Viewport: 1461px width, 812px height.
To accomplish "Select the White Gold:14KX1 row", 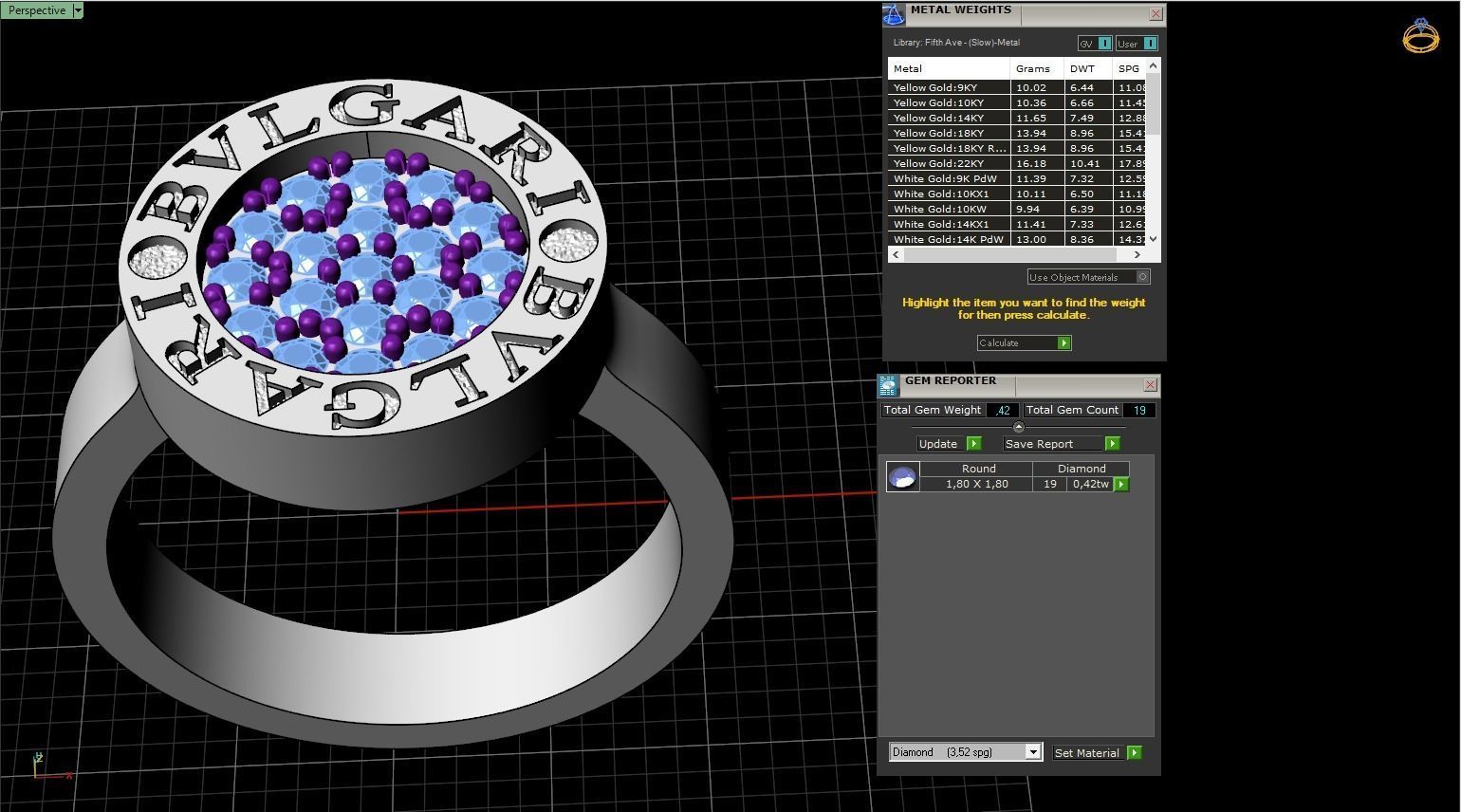I will pyautogui.click(x=1017, y=224).
